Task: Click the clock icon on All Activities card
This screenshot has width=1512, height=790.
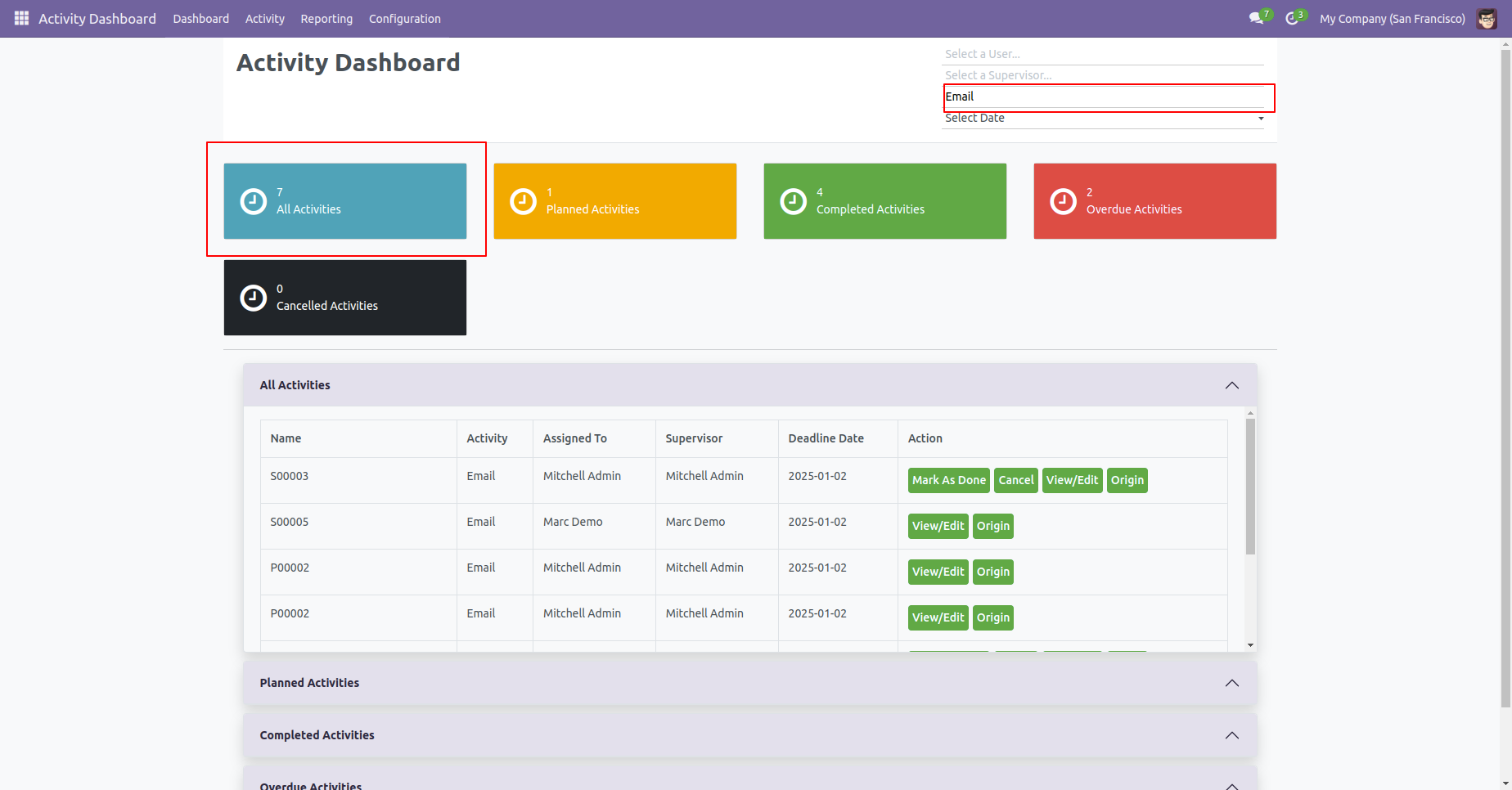Action: click(x=253, y=201)
